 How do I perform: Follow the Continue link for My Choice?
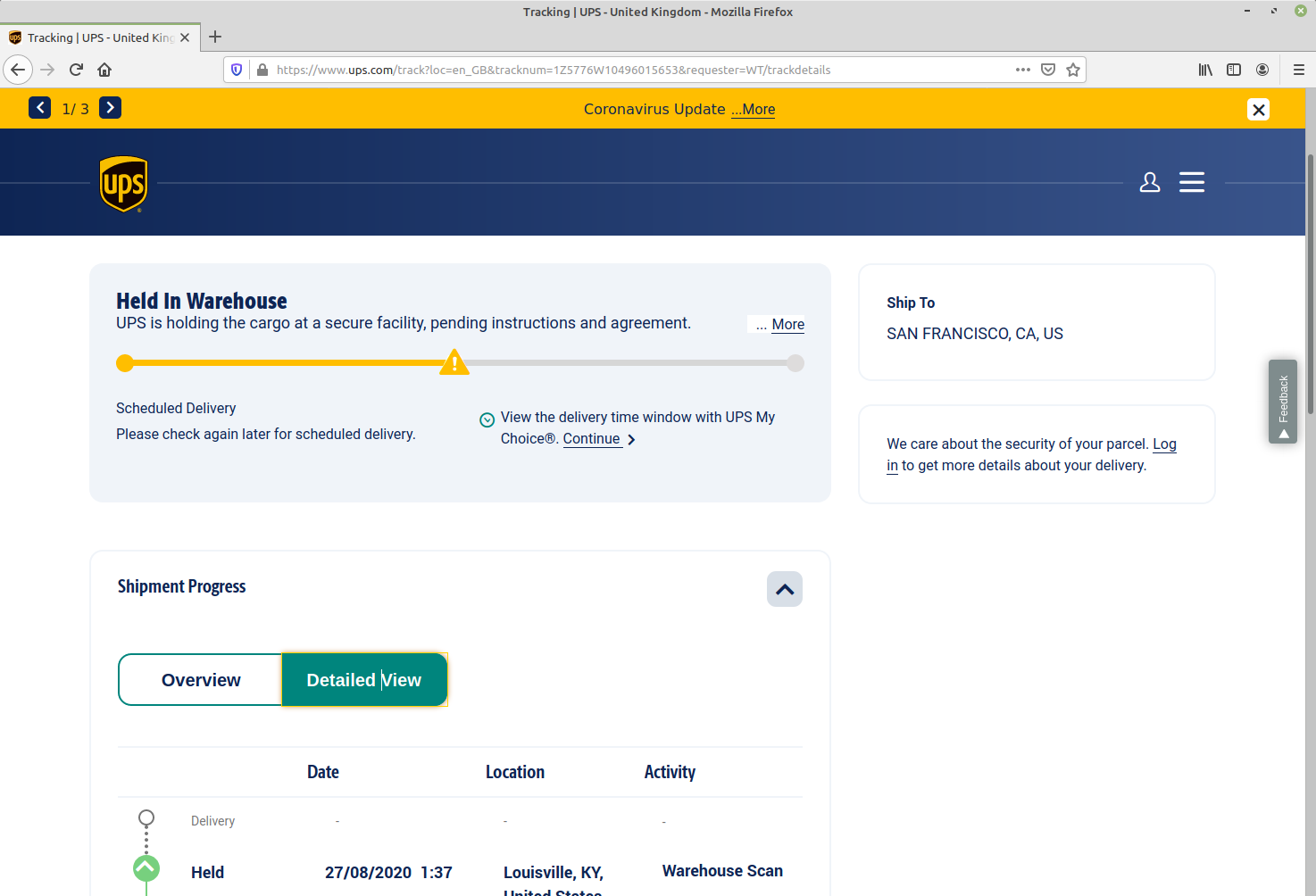592,439
